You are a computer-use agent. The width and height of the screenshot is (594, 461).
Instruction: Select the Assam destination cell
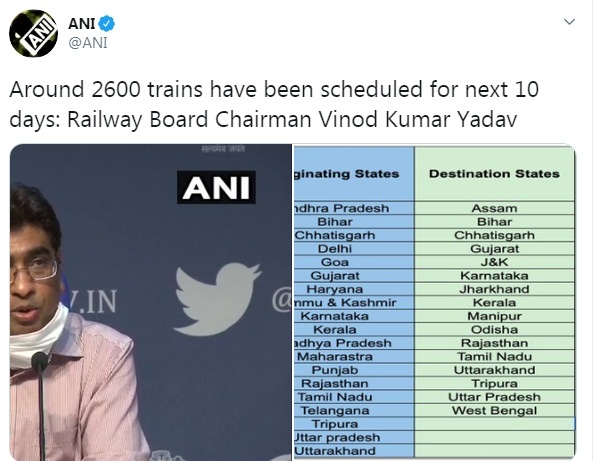click(x=494, y=208)
